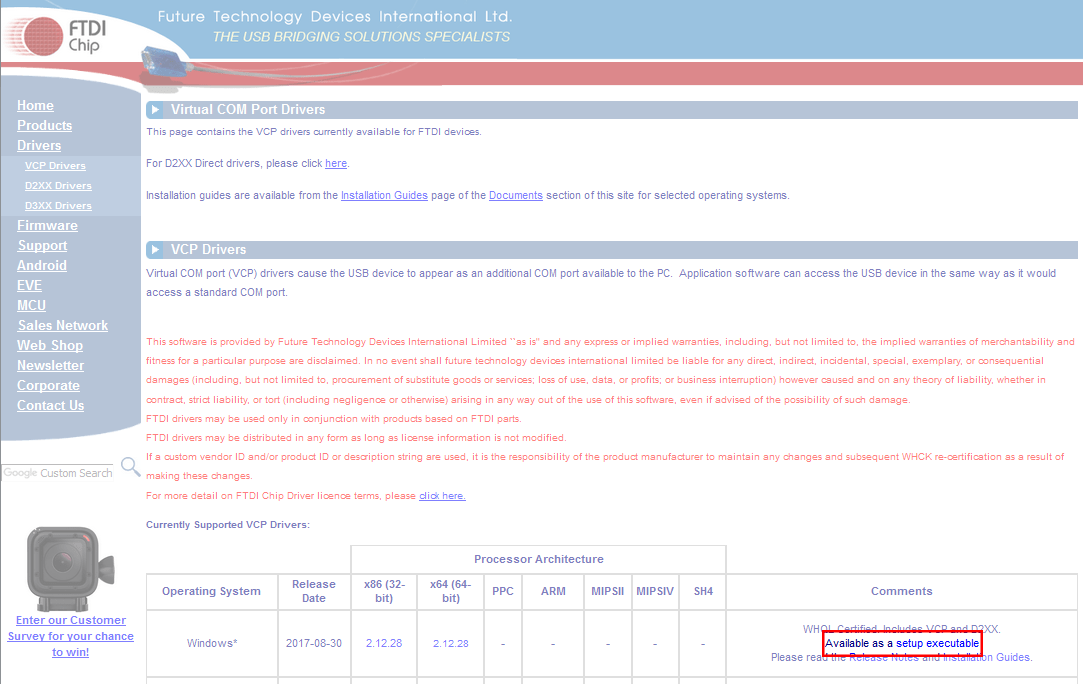Screen dimensions: 1083x684
Task: Open the Home page link
Action: [35, 106]
